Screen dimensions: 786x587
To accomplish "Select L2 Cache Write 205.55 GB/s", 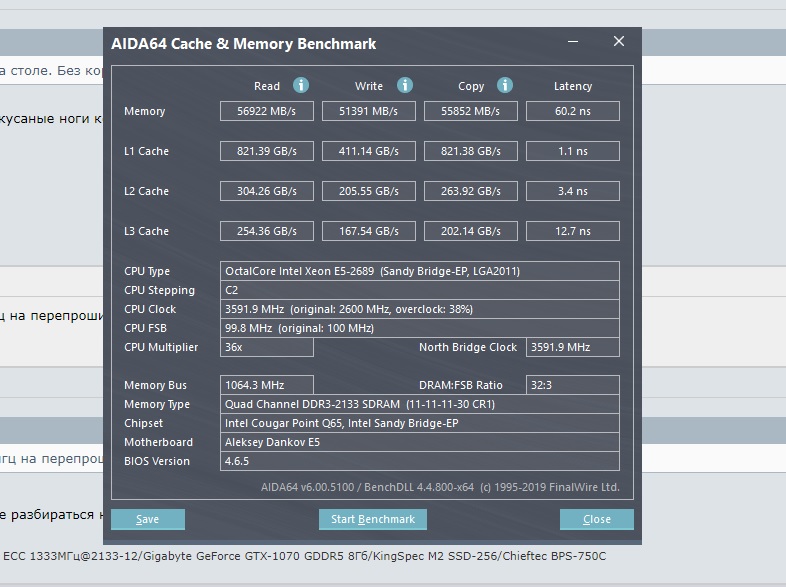I will coord(368,191).
